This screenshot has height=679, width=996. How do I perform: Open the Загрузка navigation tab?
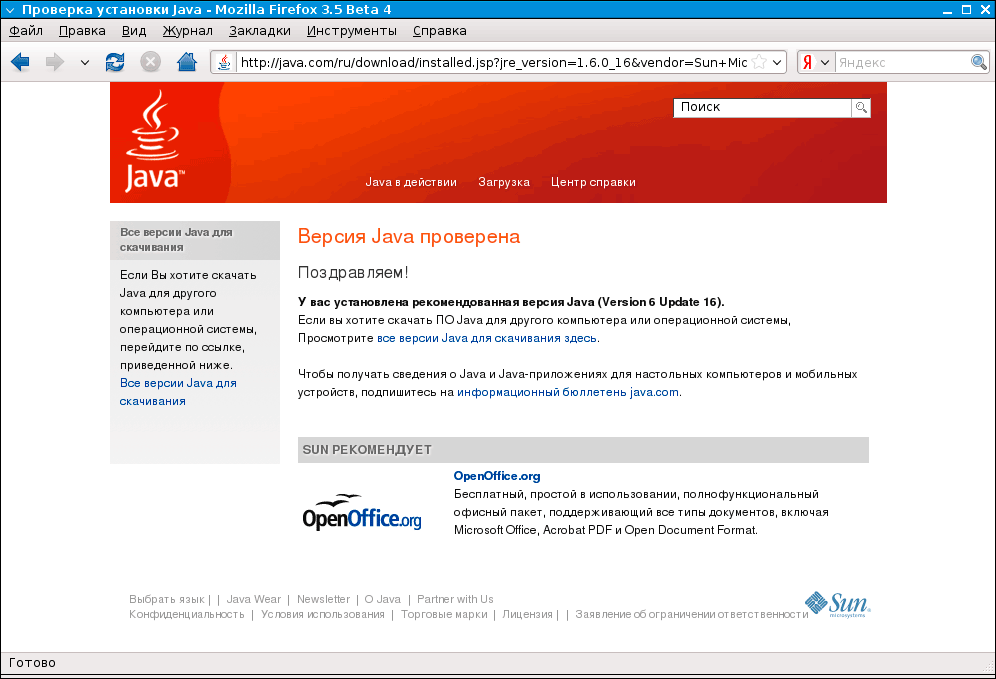[504, 182]
